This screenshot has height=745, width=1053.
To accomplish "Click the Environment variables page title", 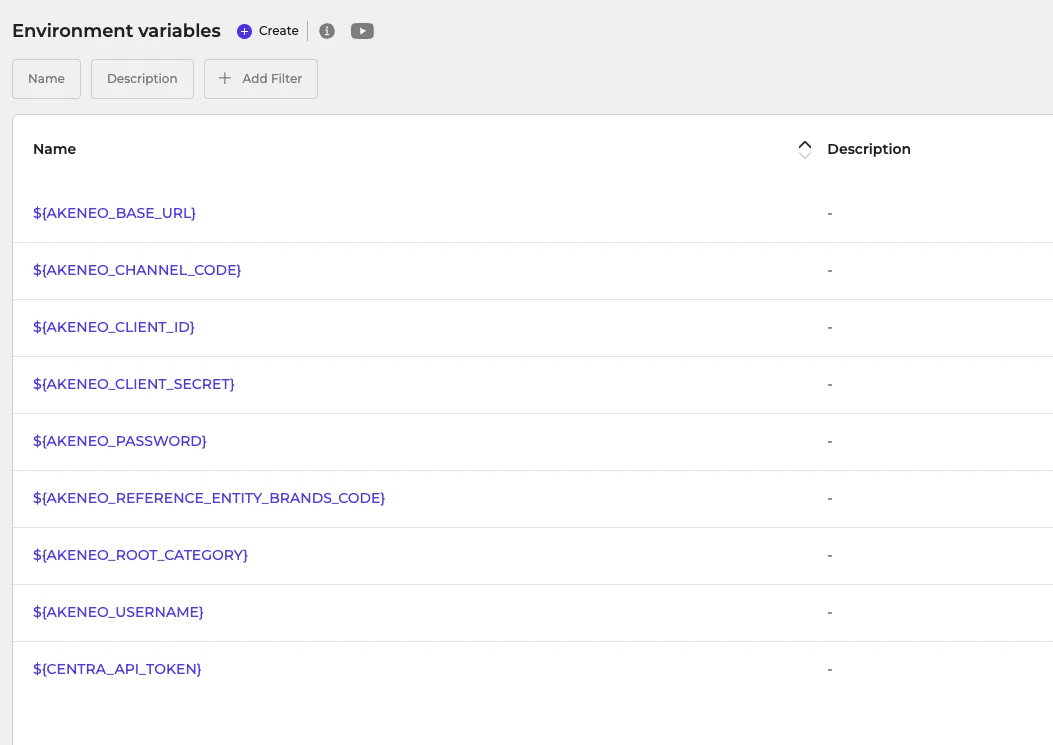I will [116, 31].
